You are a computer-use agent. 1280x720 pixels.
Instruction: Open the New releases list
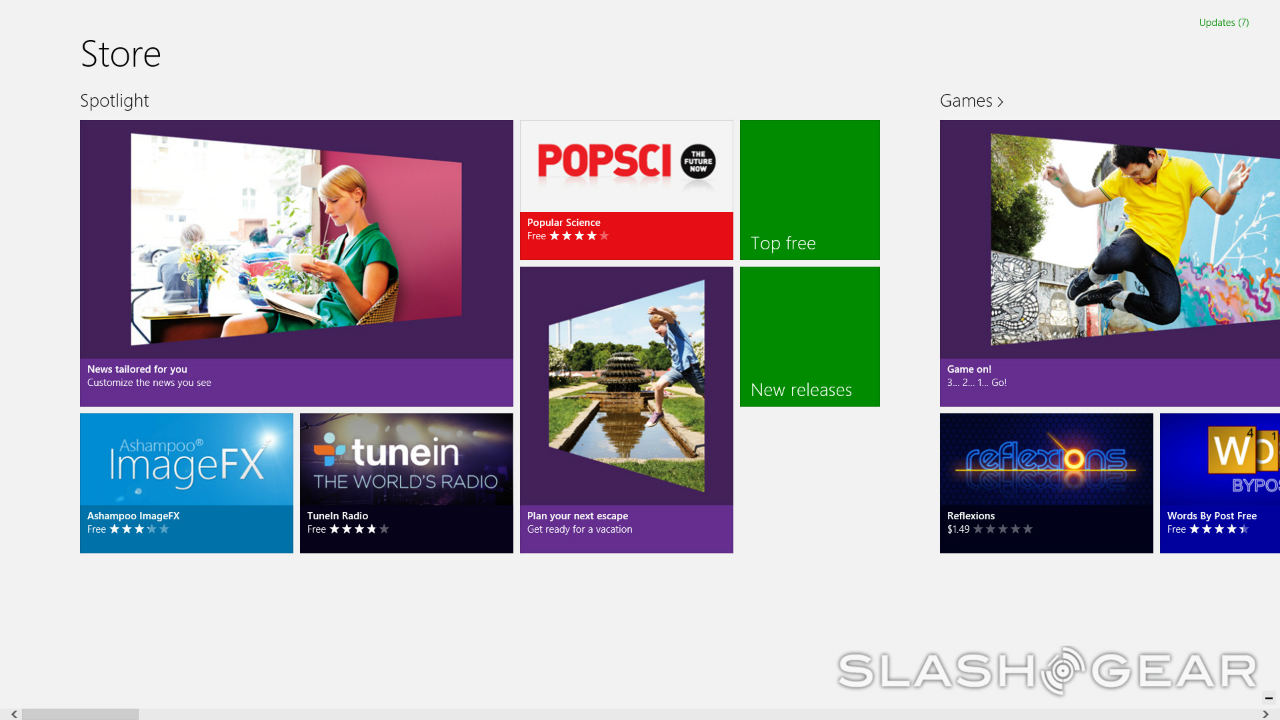(809, 337)
